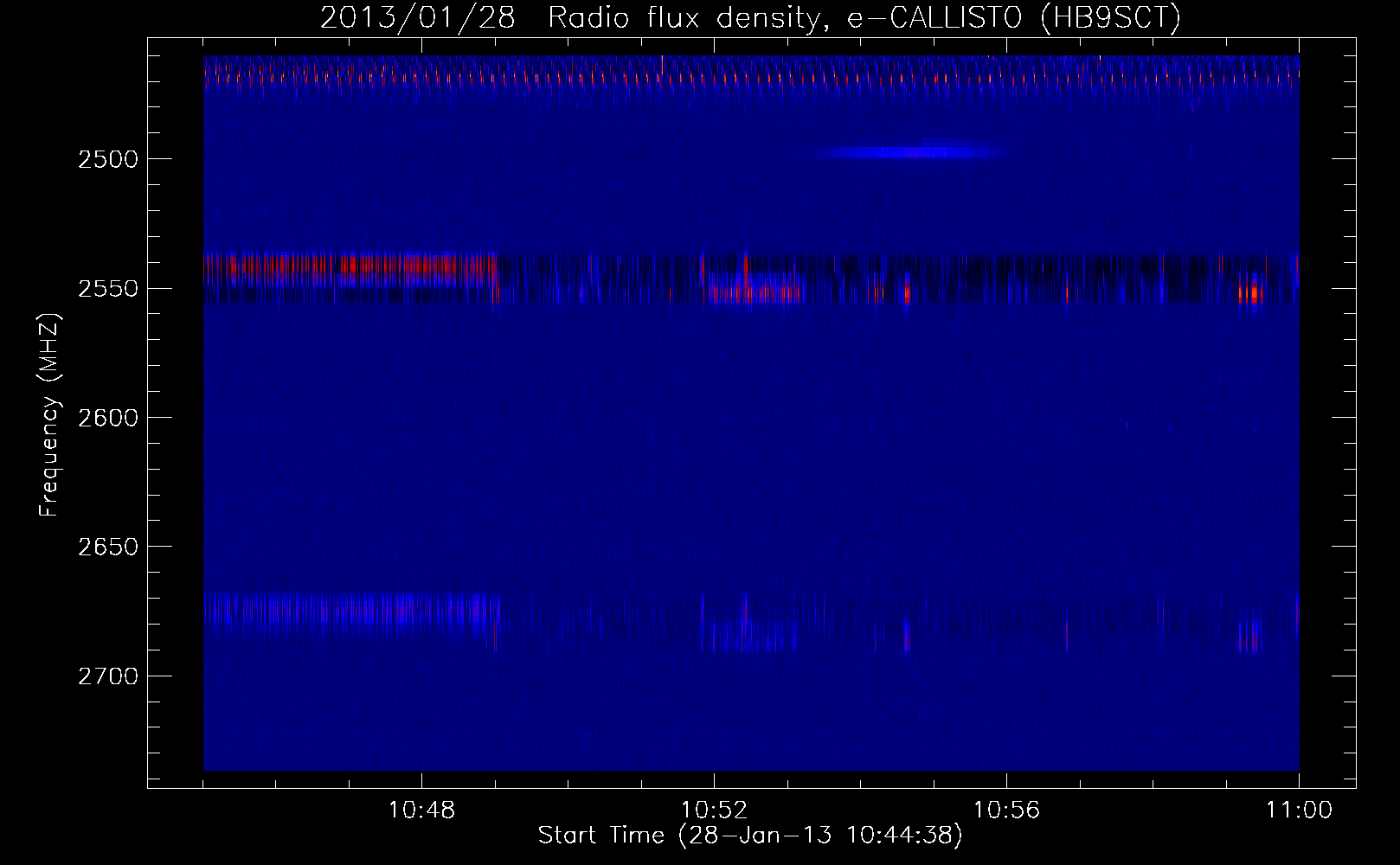Viewport: 1400px width, 865px height.
Task: Click the 11:00 time axis label
Action: tap(1299, 811)
